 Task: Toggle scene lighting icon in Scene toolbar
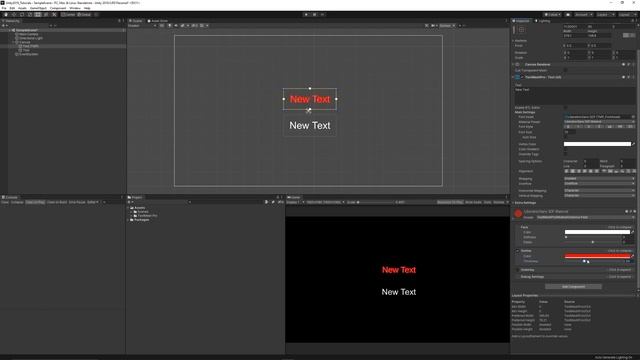coord(169,26)
